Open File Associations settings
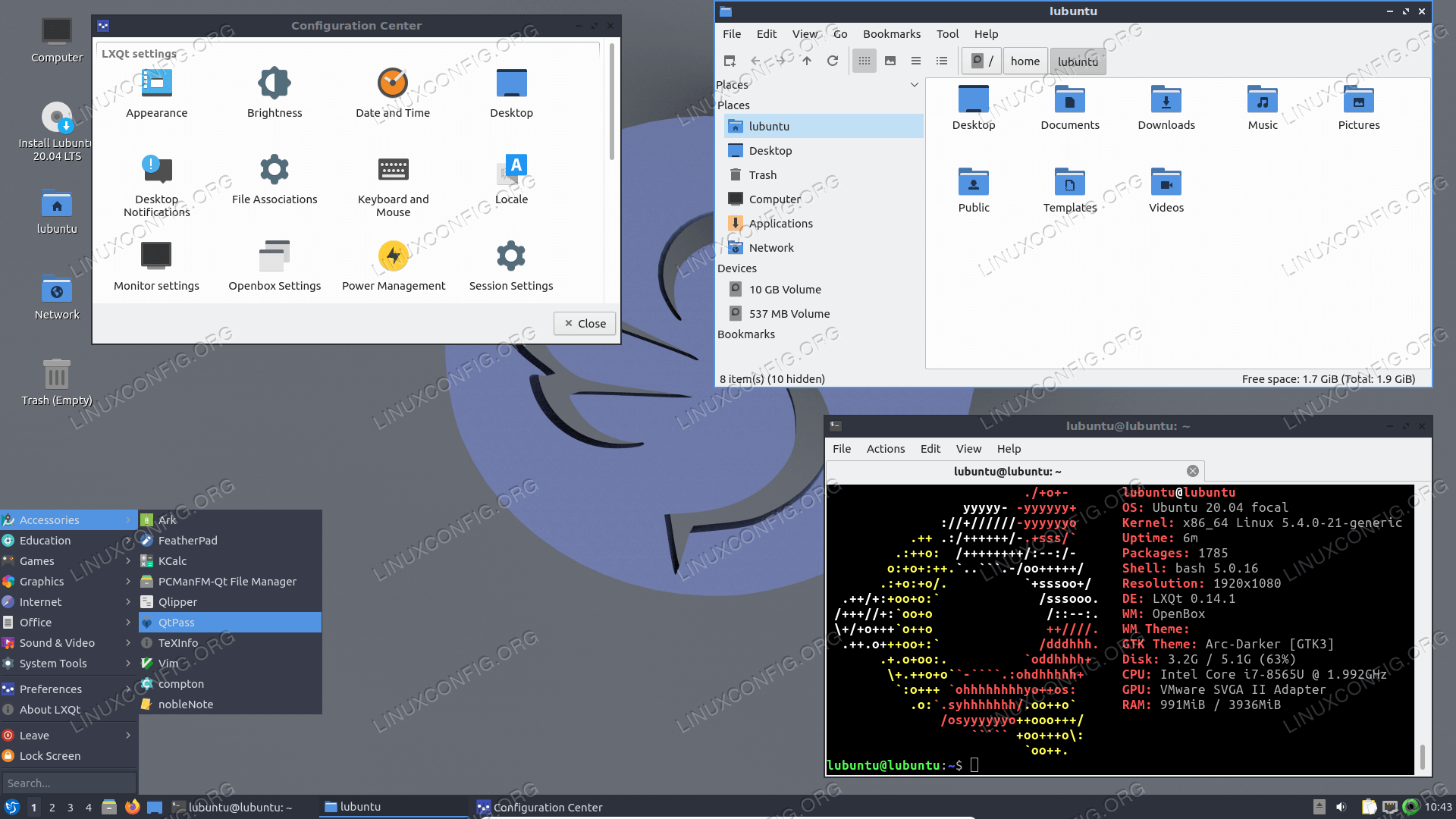The image size is (1456, 819). [275, 180]
